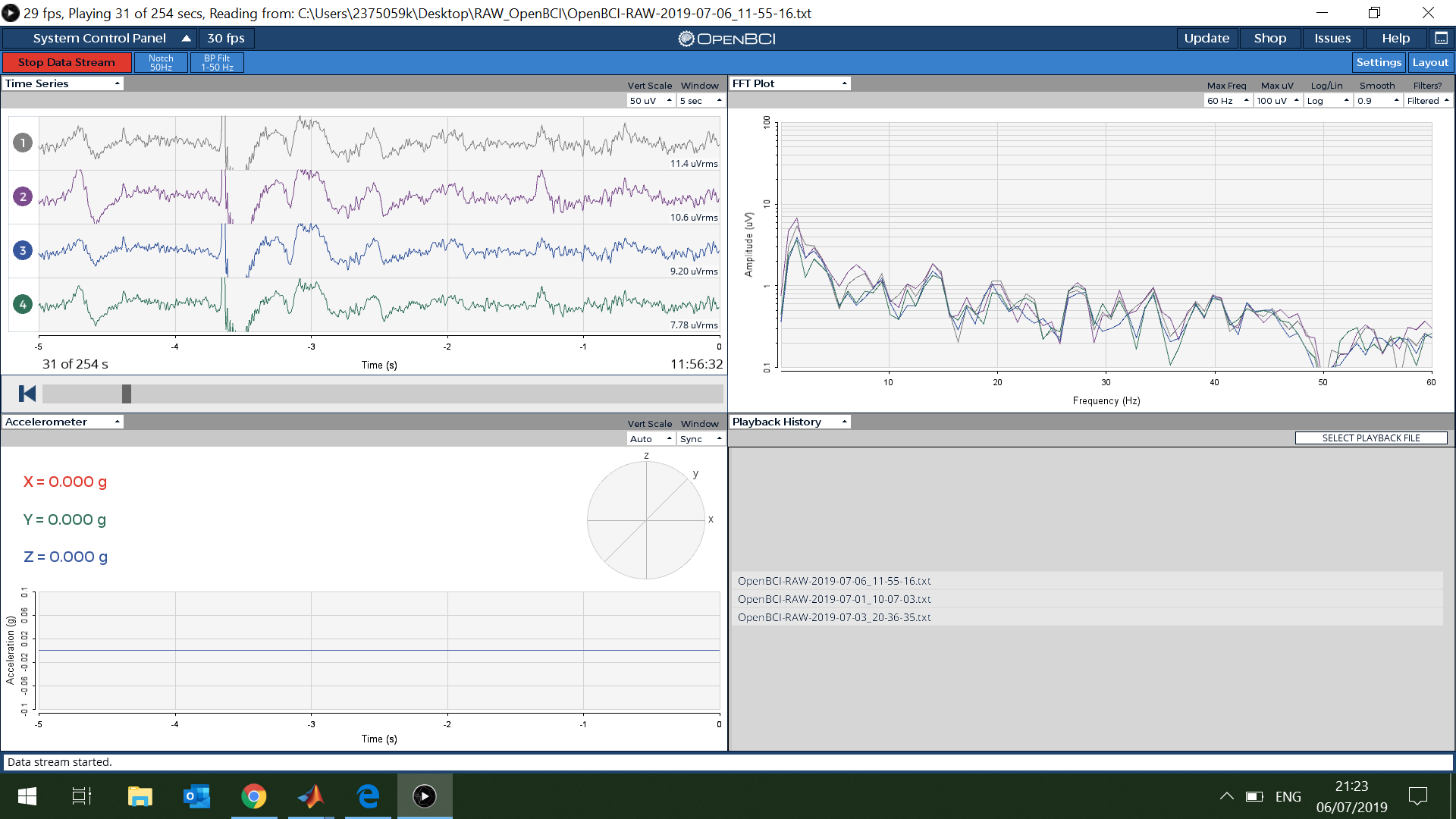The image size is (1456, 819).
Task: Open File Explorer from the taskbar
Action: click(140, 796)
